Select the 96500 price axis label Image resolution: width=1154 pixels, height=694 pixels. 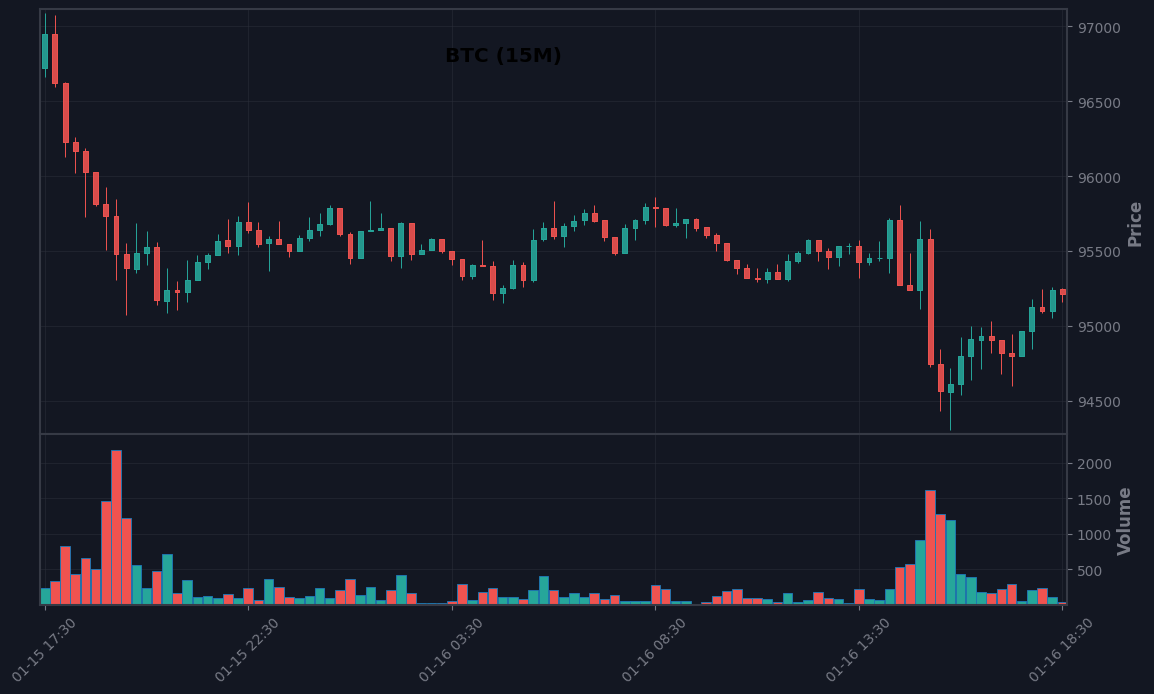(1099, 103)
